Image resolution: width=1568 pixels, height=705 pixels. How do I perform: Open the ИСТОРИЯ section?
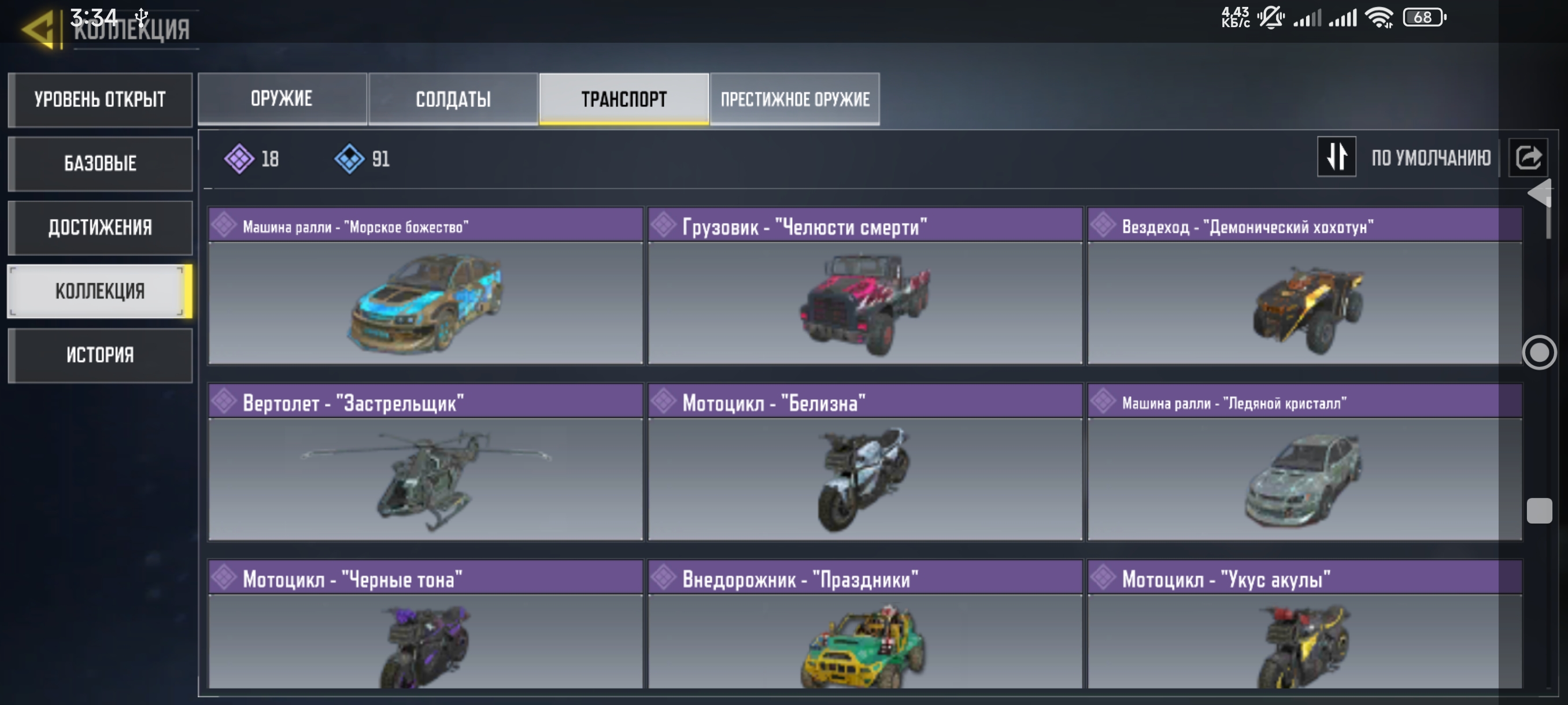tap(100, 355)
